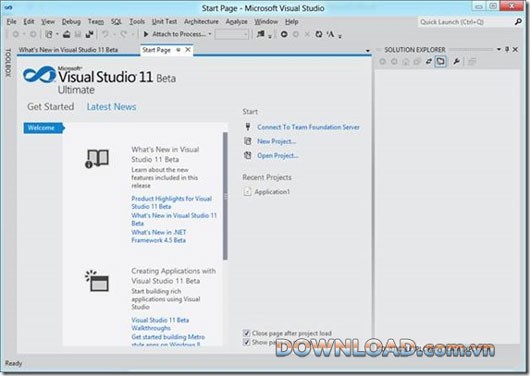This screenshot has width=530, height=376.
Task: Click the Attach to Process play button
Action: pyautogui.click(x=146, y=34)
